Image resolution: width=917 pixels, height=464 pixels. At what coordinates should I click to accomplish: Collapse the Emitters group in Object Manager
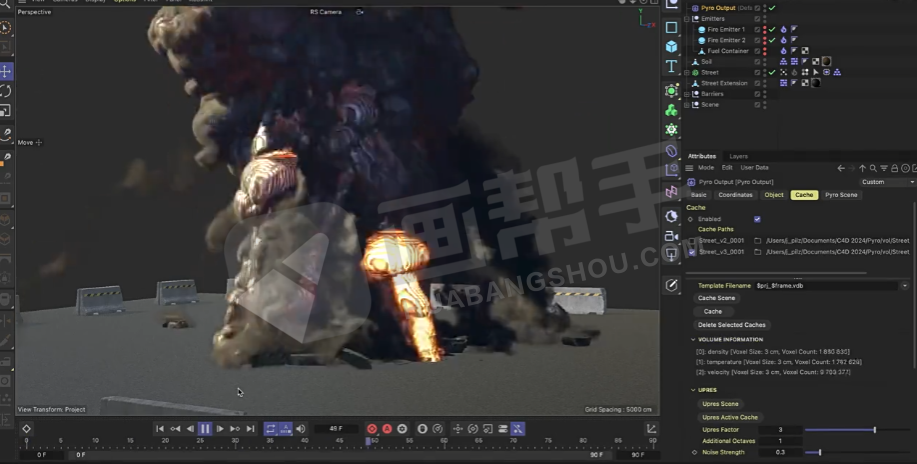pyautogui.click(x=687, y=19)
